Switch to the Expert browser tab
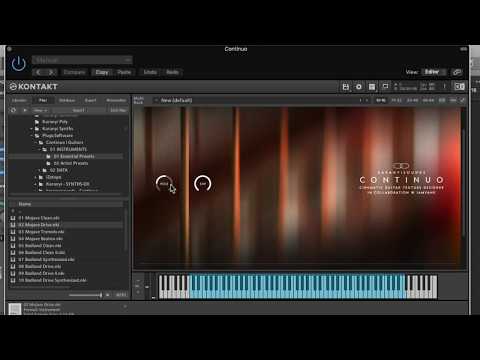The height and width of the screenshot is (360, 480). tap(90, 100)
